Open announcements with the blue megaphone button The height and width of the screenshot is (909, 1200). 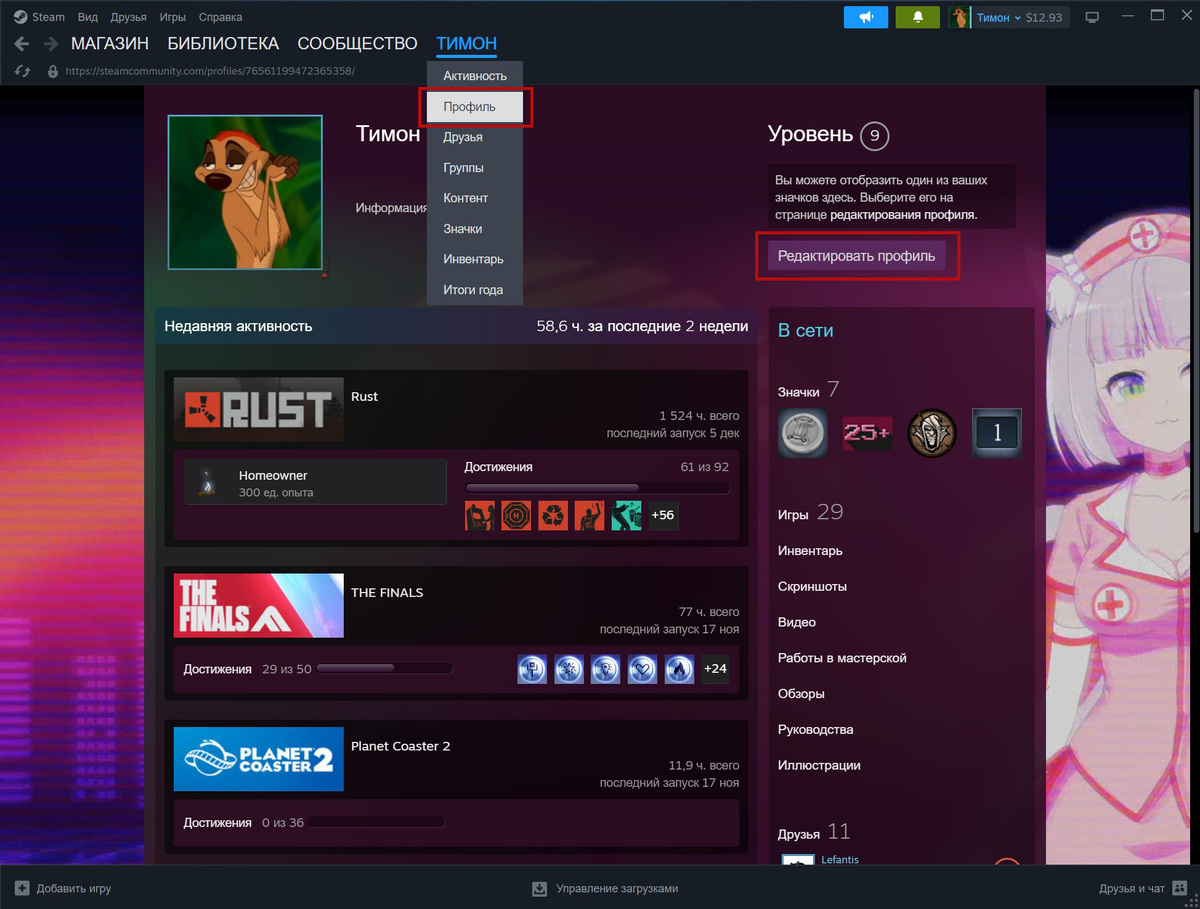866,17
